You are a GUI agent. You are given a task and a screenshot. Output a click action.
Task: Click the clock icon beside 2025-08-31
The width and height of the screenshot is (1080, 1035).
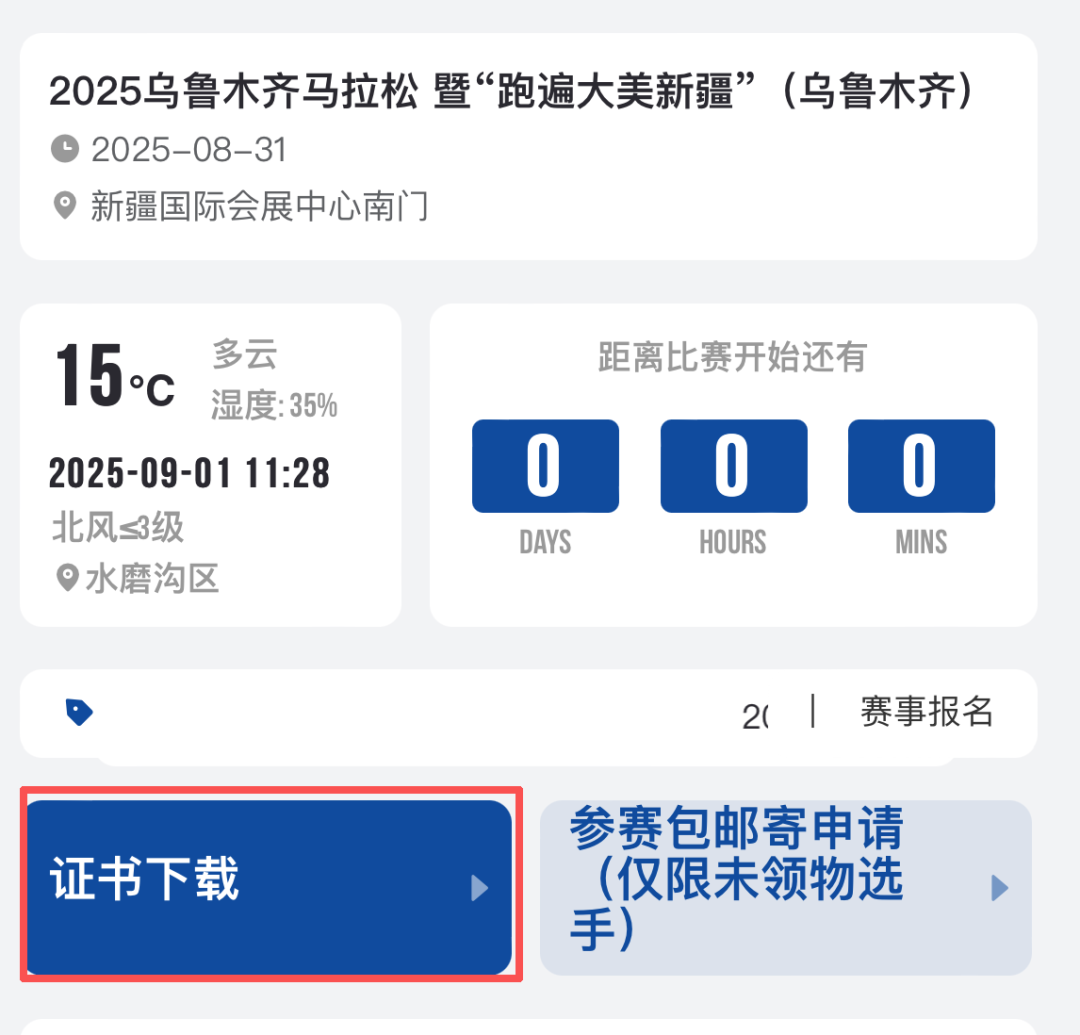(65, 150)
